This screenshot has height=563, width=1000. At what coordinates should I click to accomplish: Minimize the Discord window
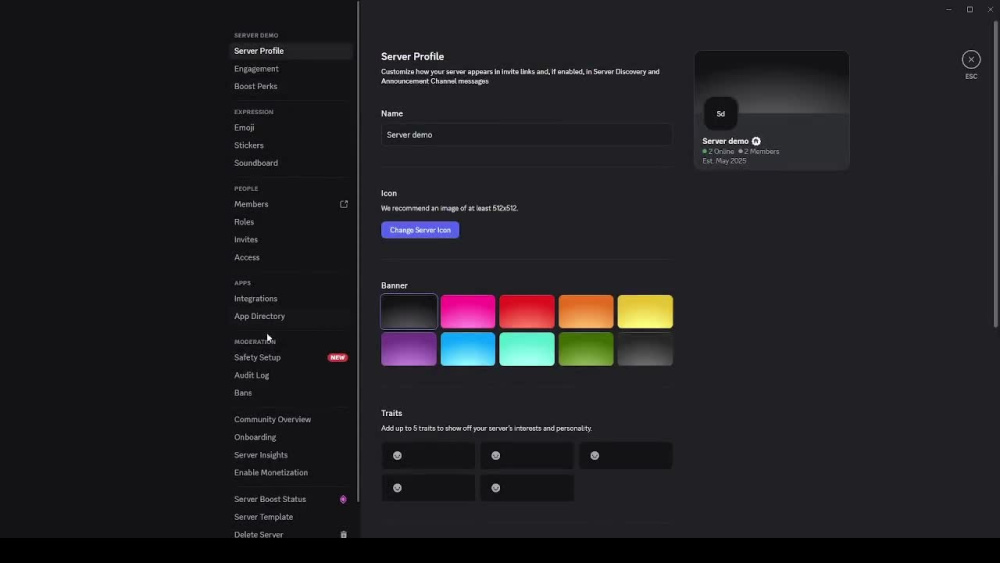point(949,9)
